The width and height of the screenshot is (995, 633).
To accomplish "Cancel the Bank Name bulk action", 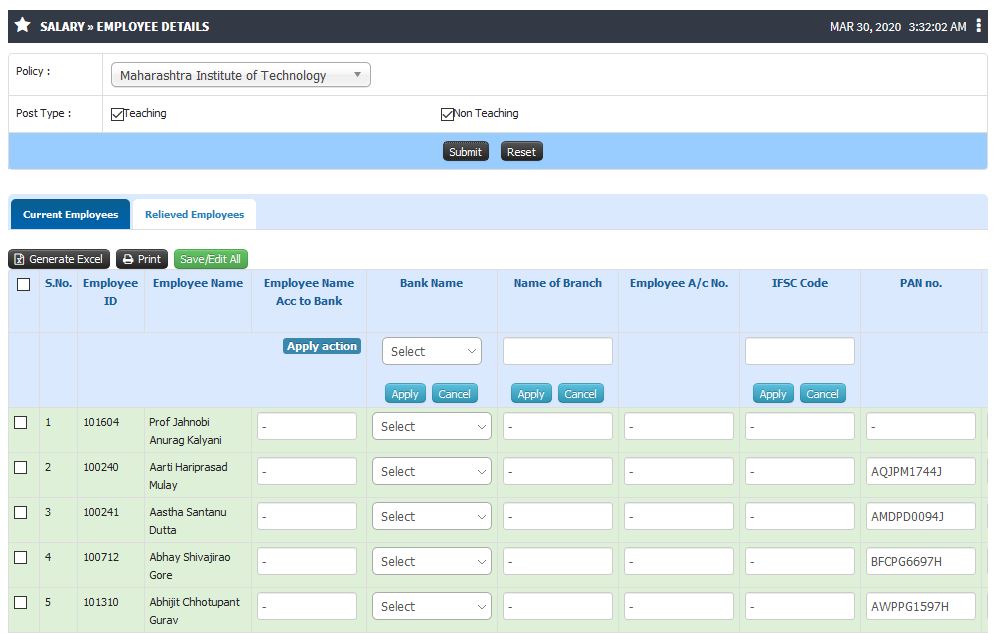I will click(x=454, y=394).
